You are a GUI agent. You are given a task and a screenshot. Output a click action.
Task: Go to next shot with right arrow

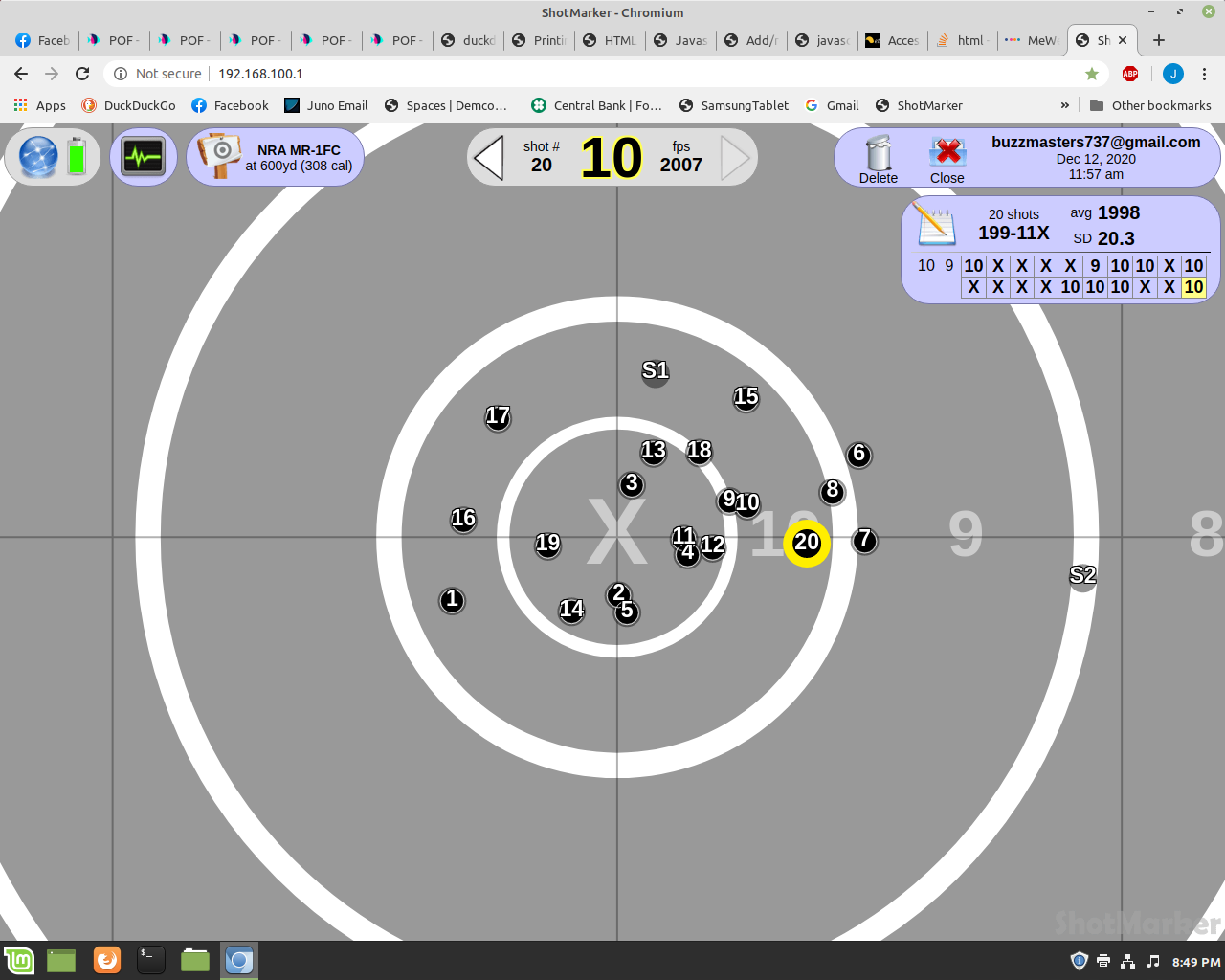pyautogui.click(x=735, y=158)
